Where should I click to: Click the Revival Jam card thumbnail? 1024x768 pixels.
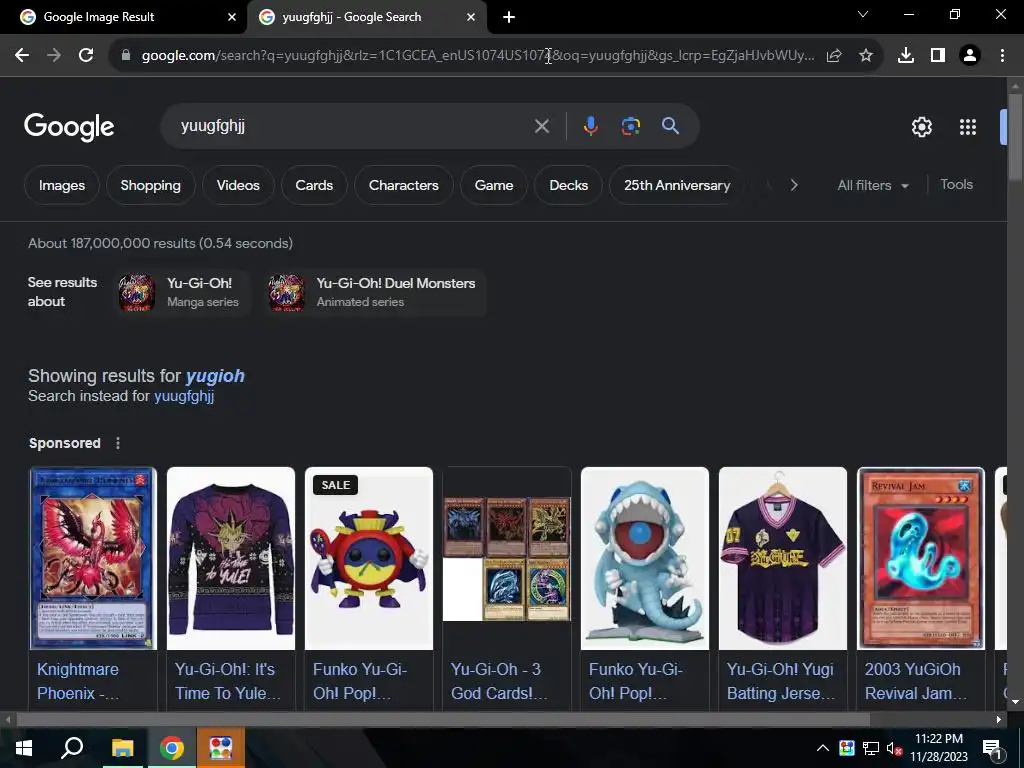921,558
